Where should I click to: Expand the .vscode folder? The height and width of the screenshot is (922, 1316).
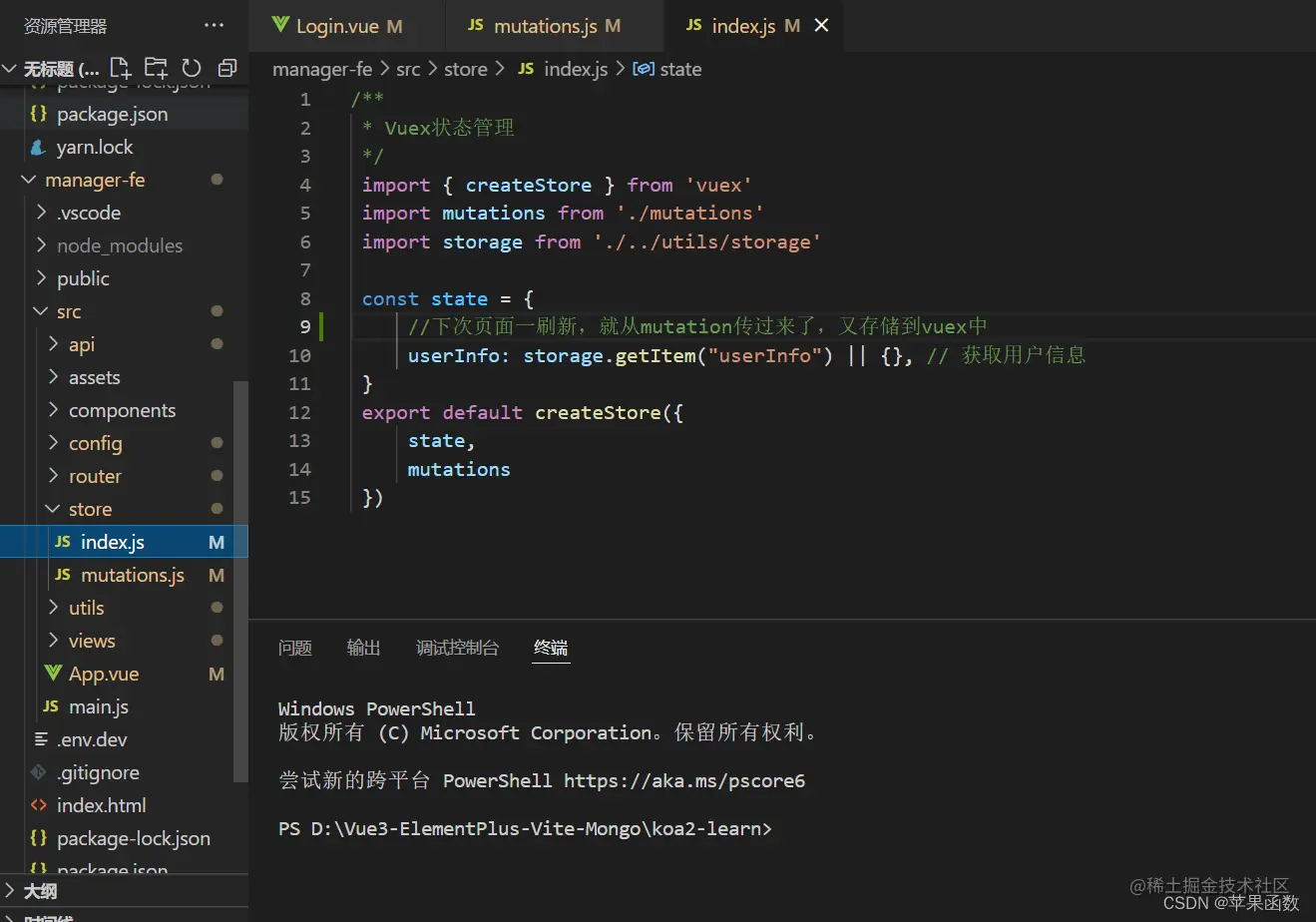tap(124, 213)
